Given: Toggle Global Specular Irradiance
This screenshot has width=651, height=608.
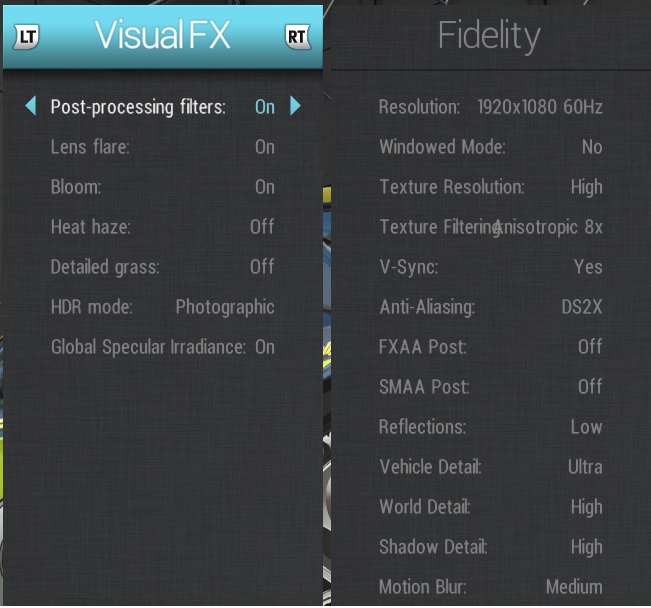Looking at the screenshot, I should pyautogui.click(x=264, y=347).
